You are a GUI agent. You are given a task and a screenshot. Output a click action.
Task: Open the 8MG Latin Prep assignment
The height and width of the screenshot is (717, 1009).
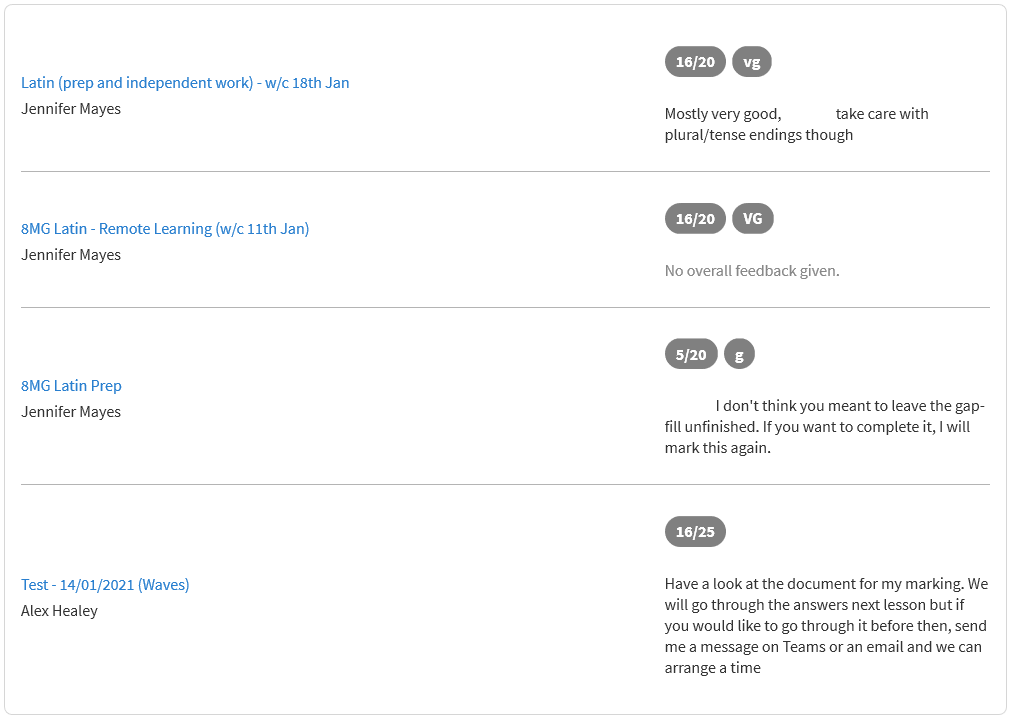(x=71, y=386)
